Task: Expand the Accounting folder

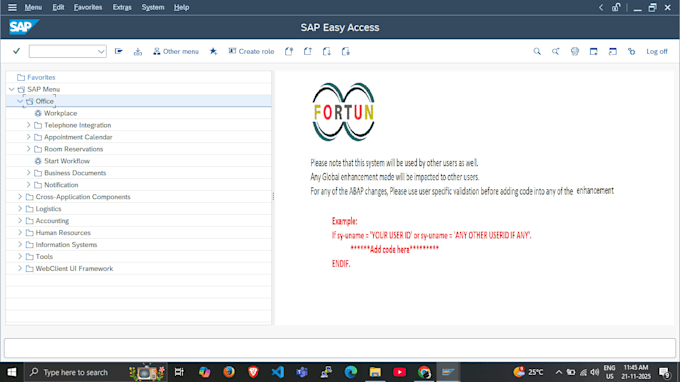Action: coord(20,220)
